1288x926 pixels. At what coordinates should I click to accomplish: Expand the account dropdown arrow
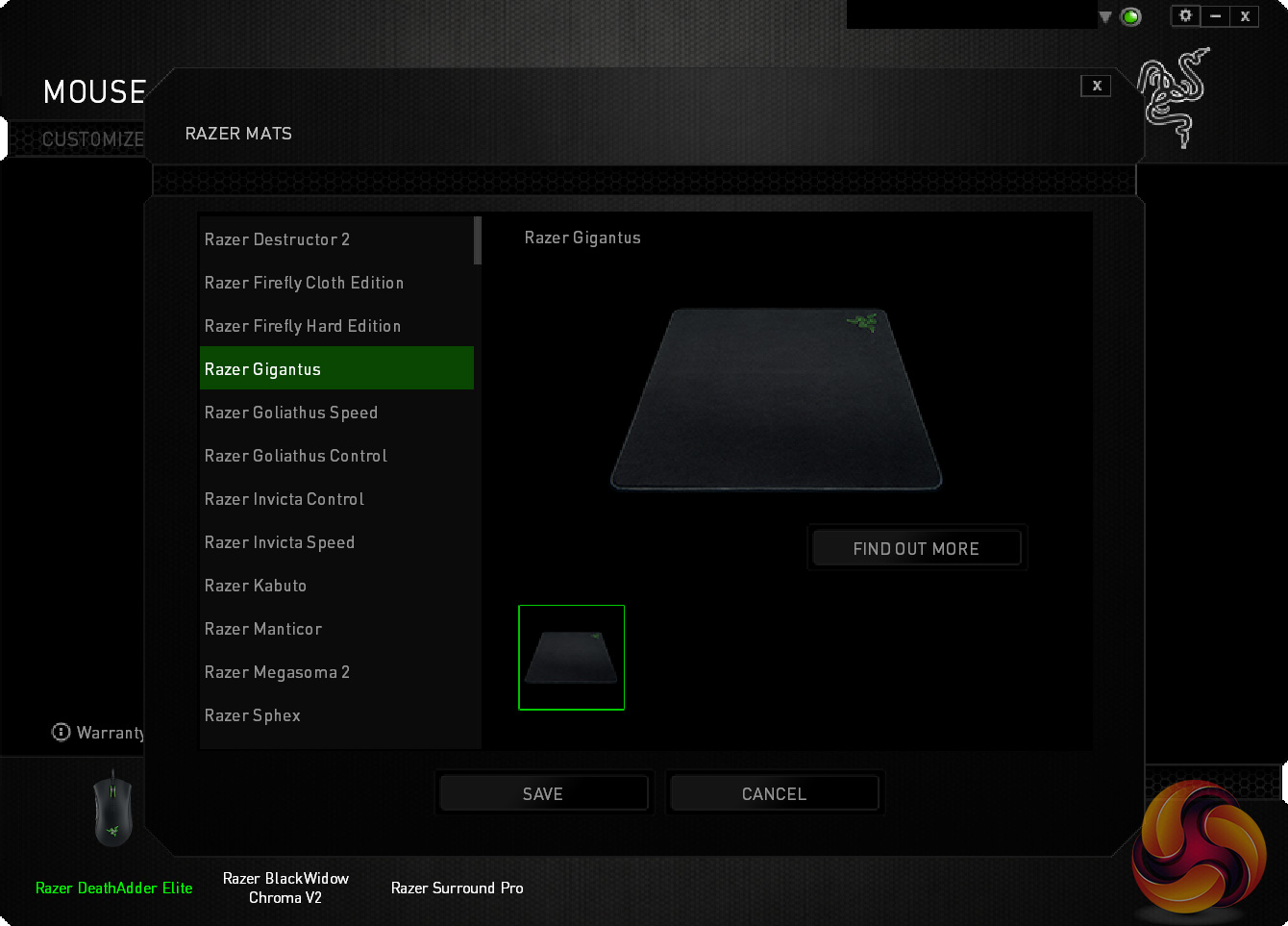1105,16
